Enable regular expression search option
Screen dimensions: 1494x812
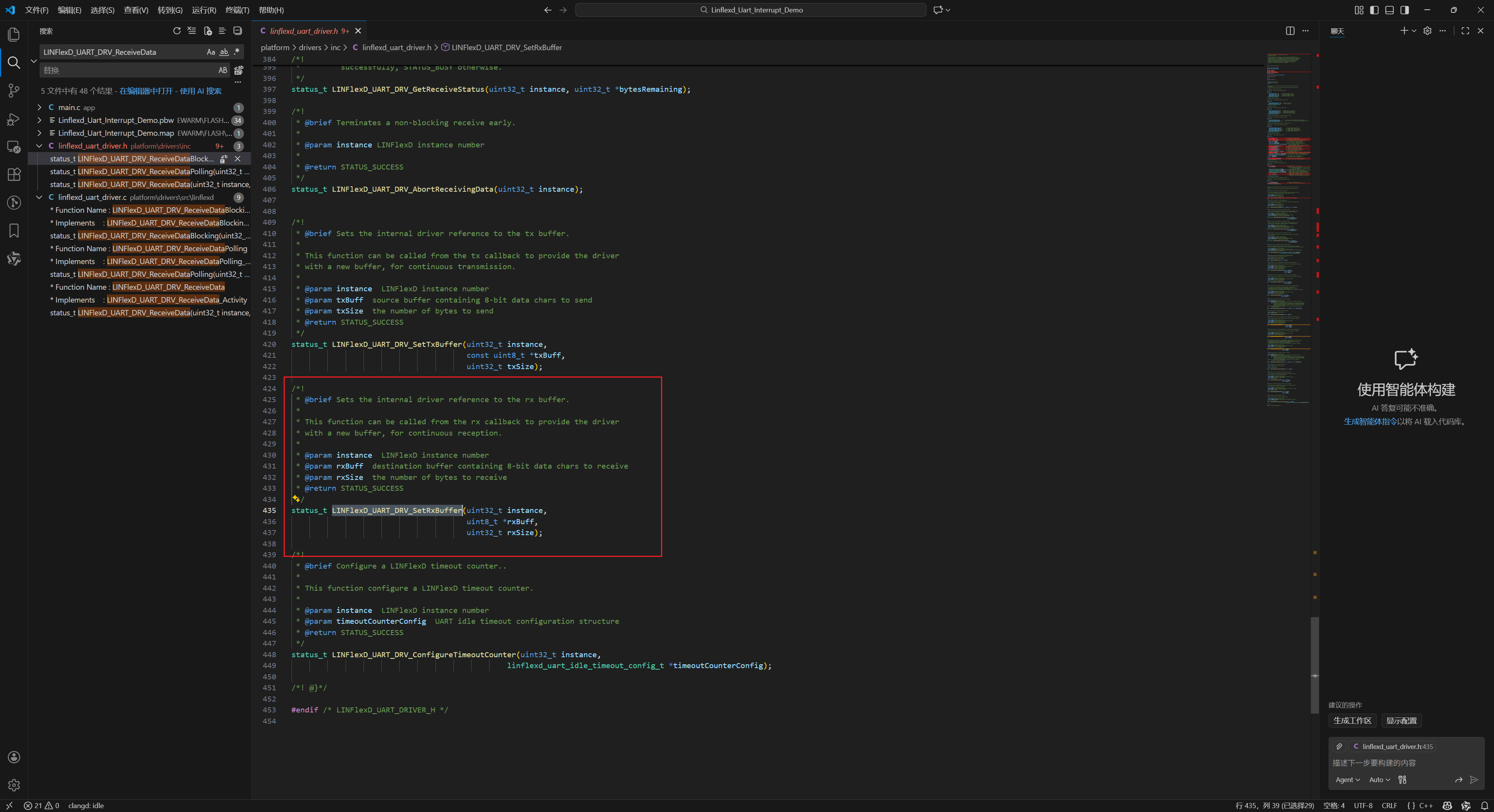click(237, 52)
